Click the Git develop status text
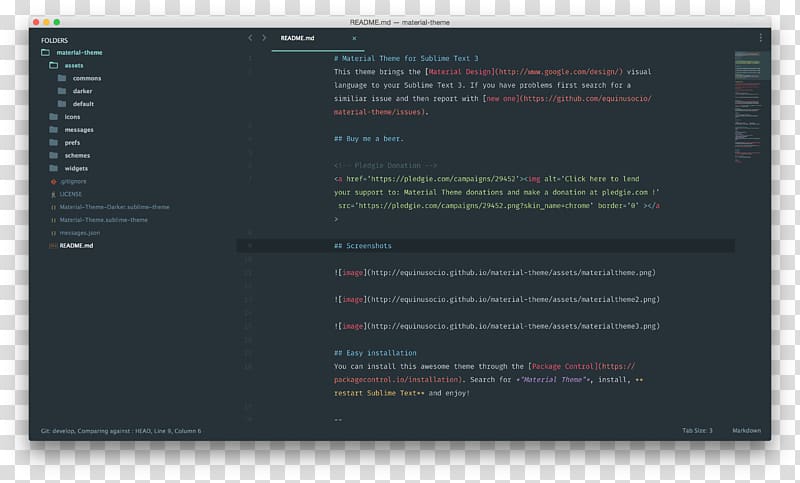The width and height of the screenshot is (800, 483). (121, 431)
